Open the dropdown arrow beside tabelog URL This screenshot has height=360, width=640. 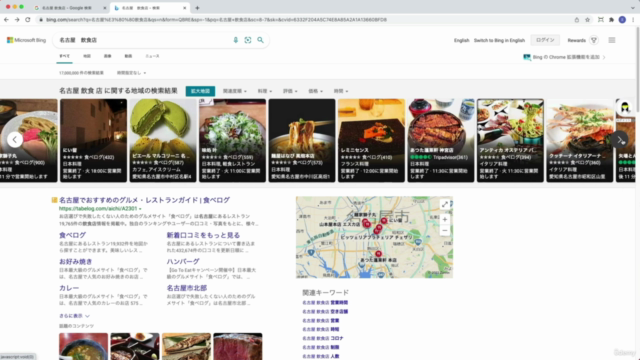pyautogui.click(x=140, y=209)
